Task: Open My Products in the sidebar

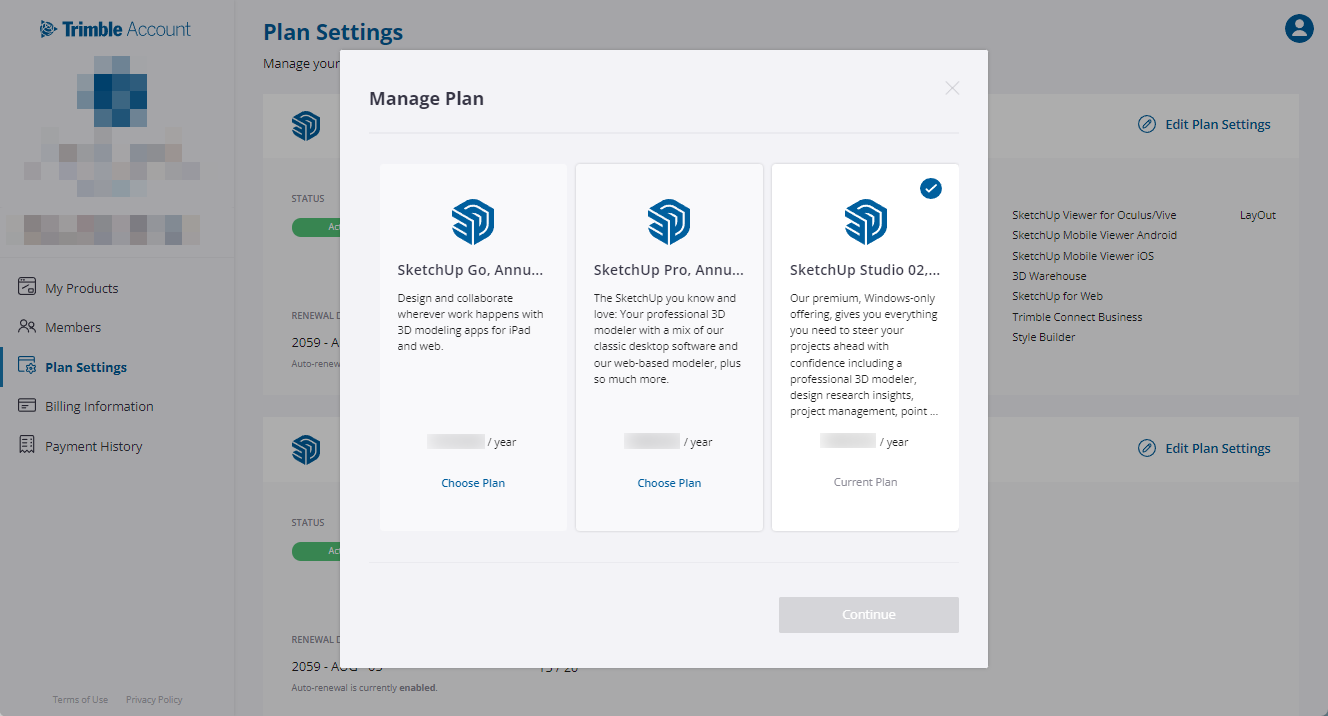Action: 81,288
